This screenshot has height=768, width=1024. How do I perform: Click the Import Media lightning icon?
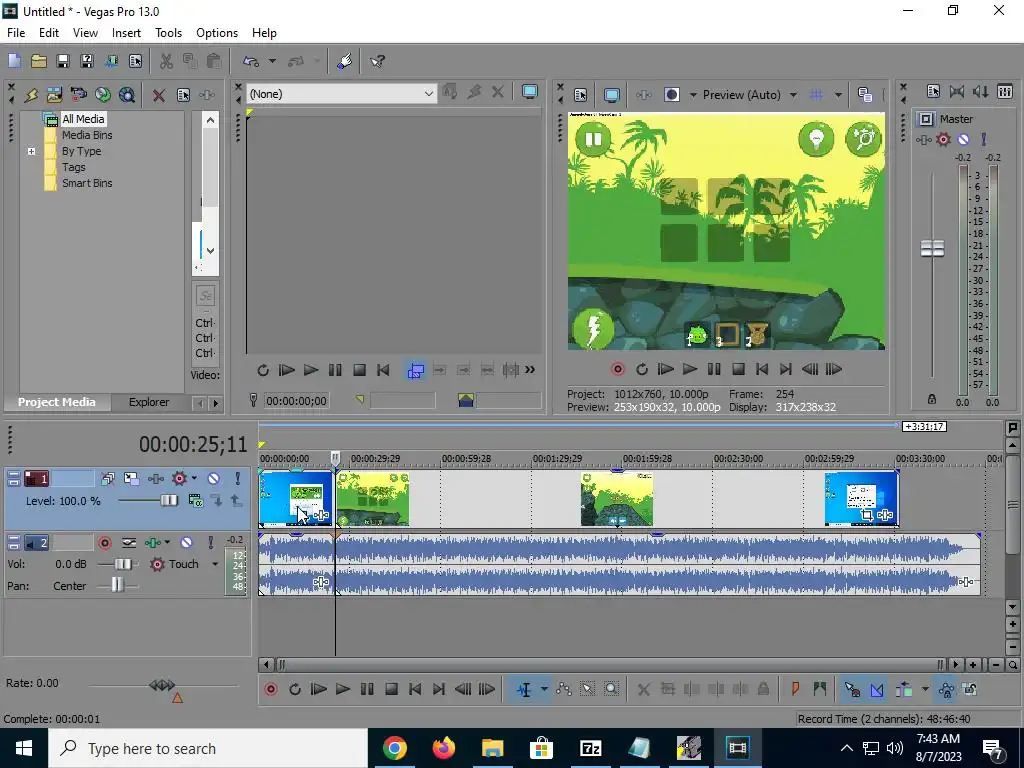point(31,95)
